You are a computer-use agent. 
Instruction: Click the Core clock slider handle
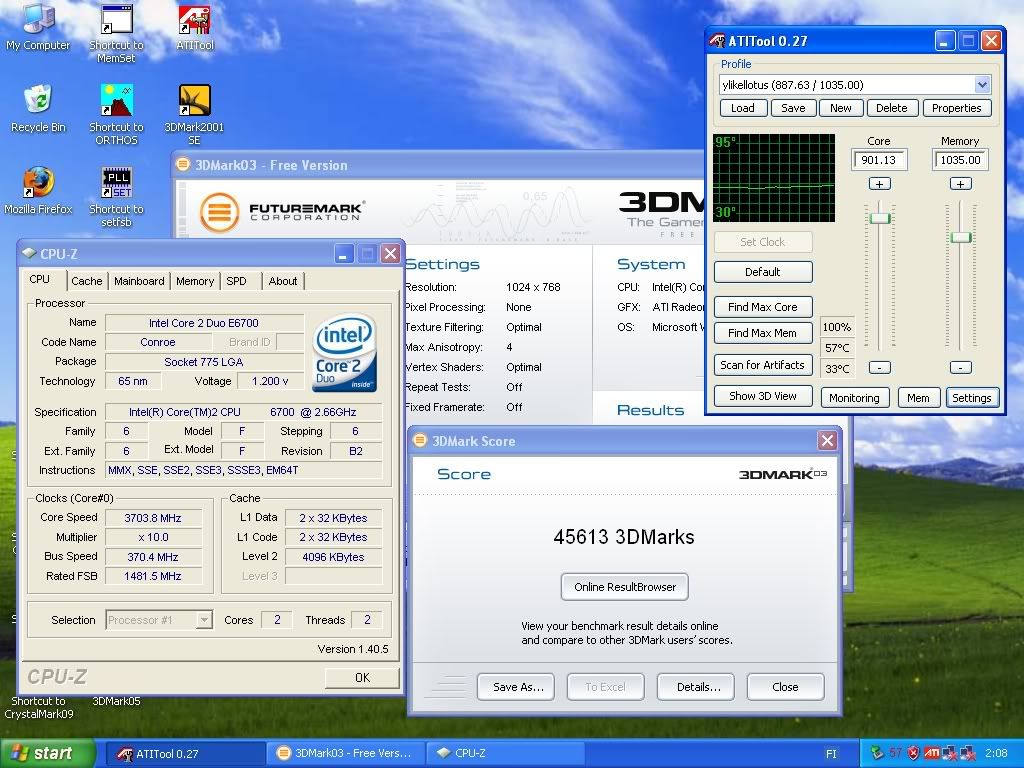880,218
